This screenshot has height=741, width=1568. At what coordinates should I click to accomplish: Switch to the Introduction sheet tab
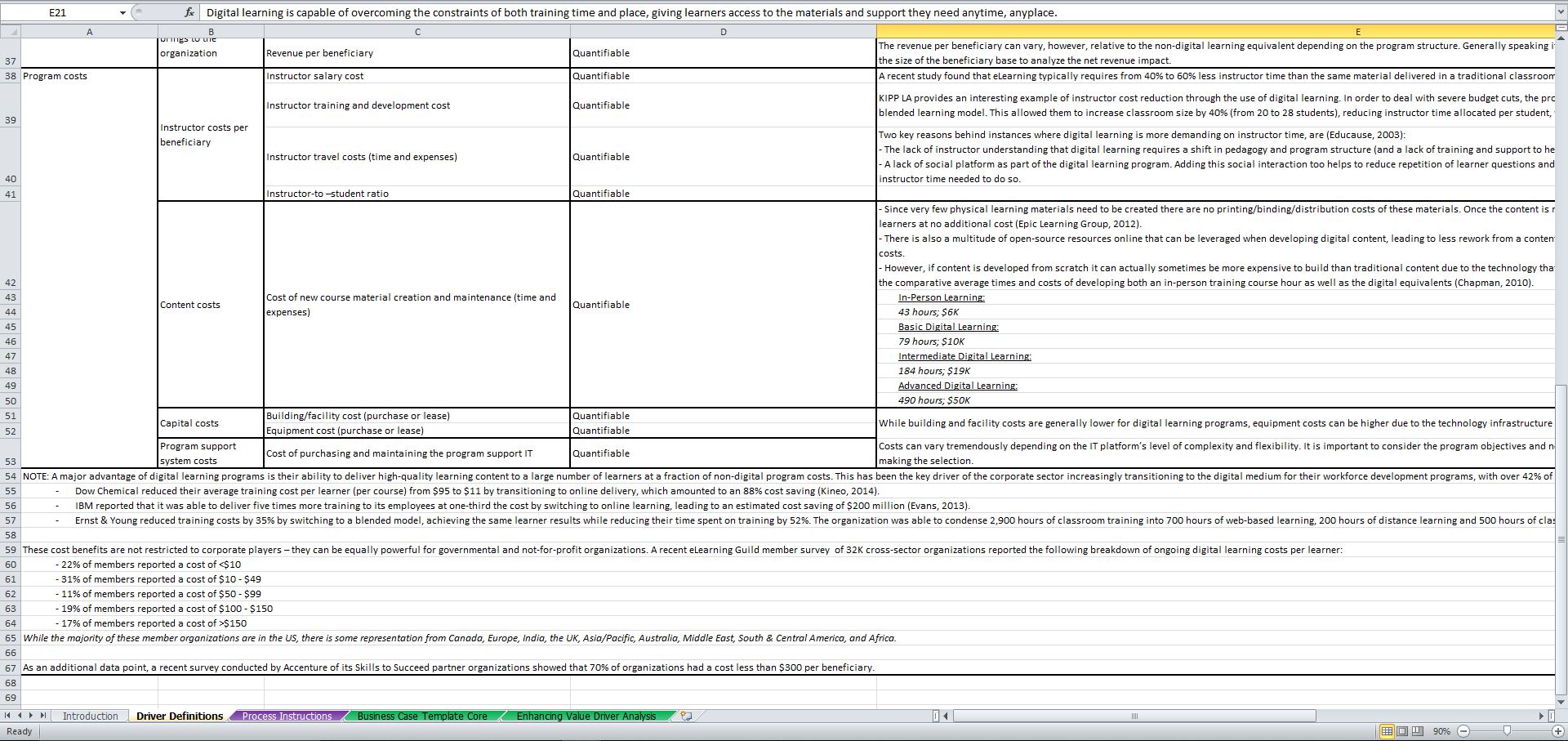tap(91, 716)
